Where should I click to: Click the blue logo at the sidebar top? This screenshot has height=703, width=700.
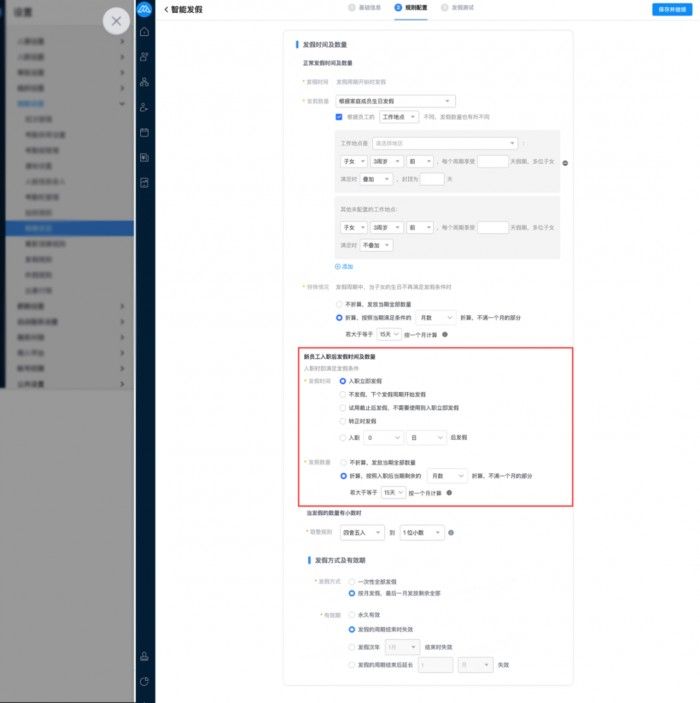pos(145,9)
